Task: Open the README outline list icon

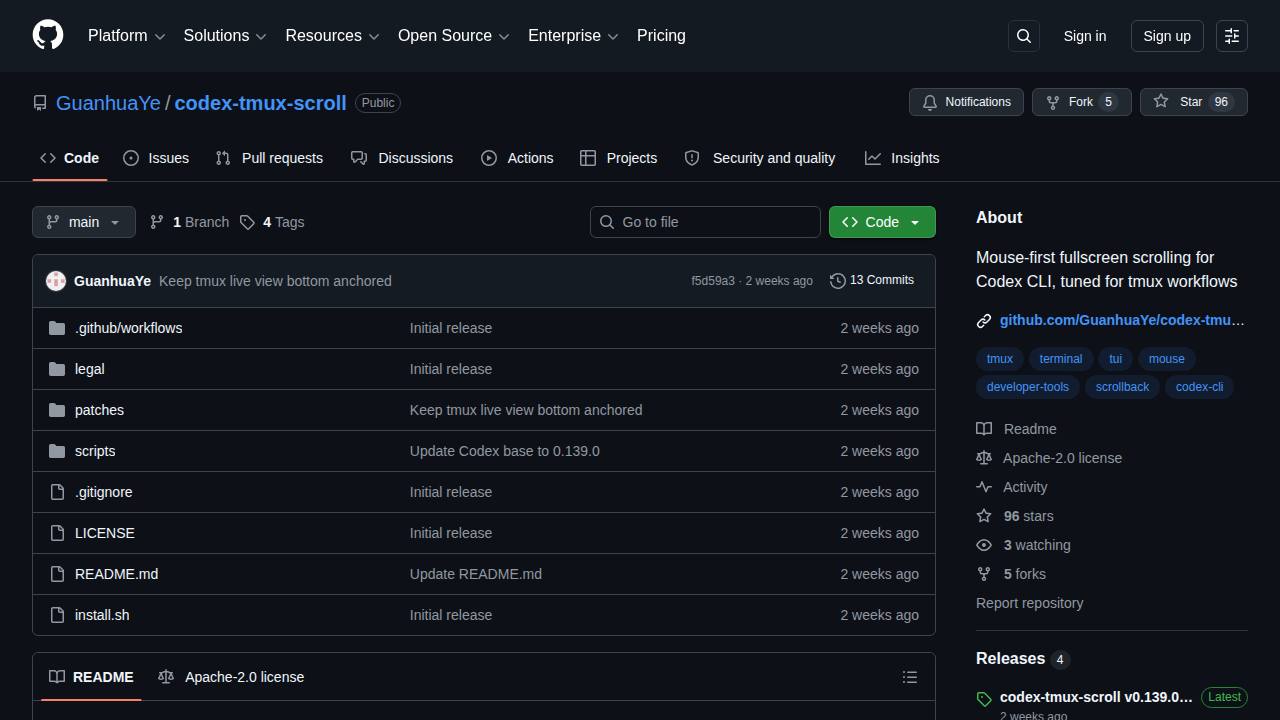Action: 910,677
